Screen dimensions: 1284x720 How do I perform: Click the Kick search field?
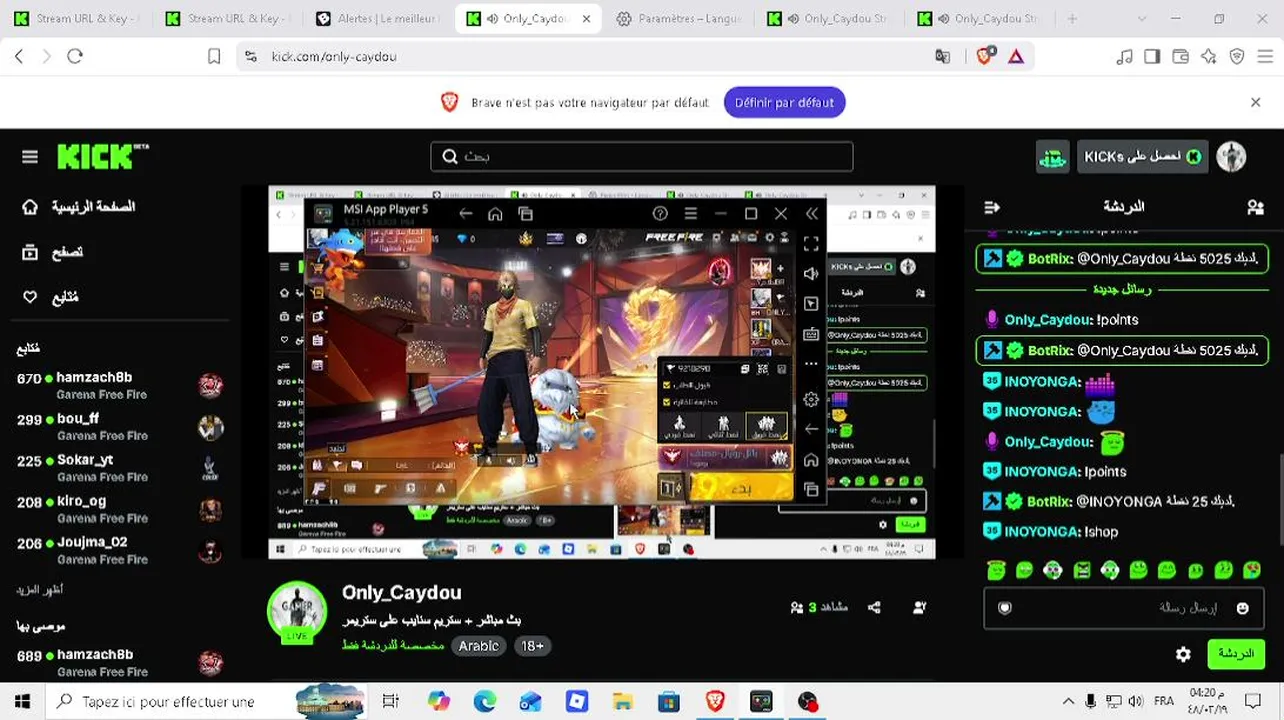tap(641, 156)
